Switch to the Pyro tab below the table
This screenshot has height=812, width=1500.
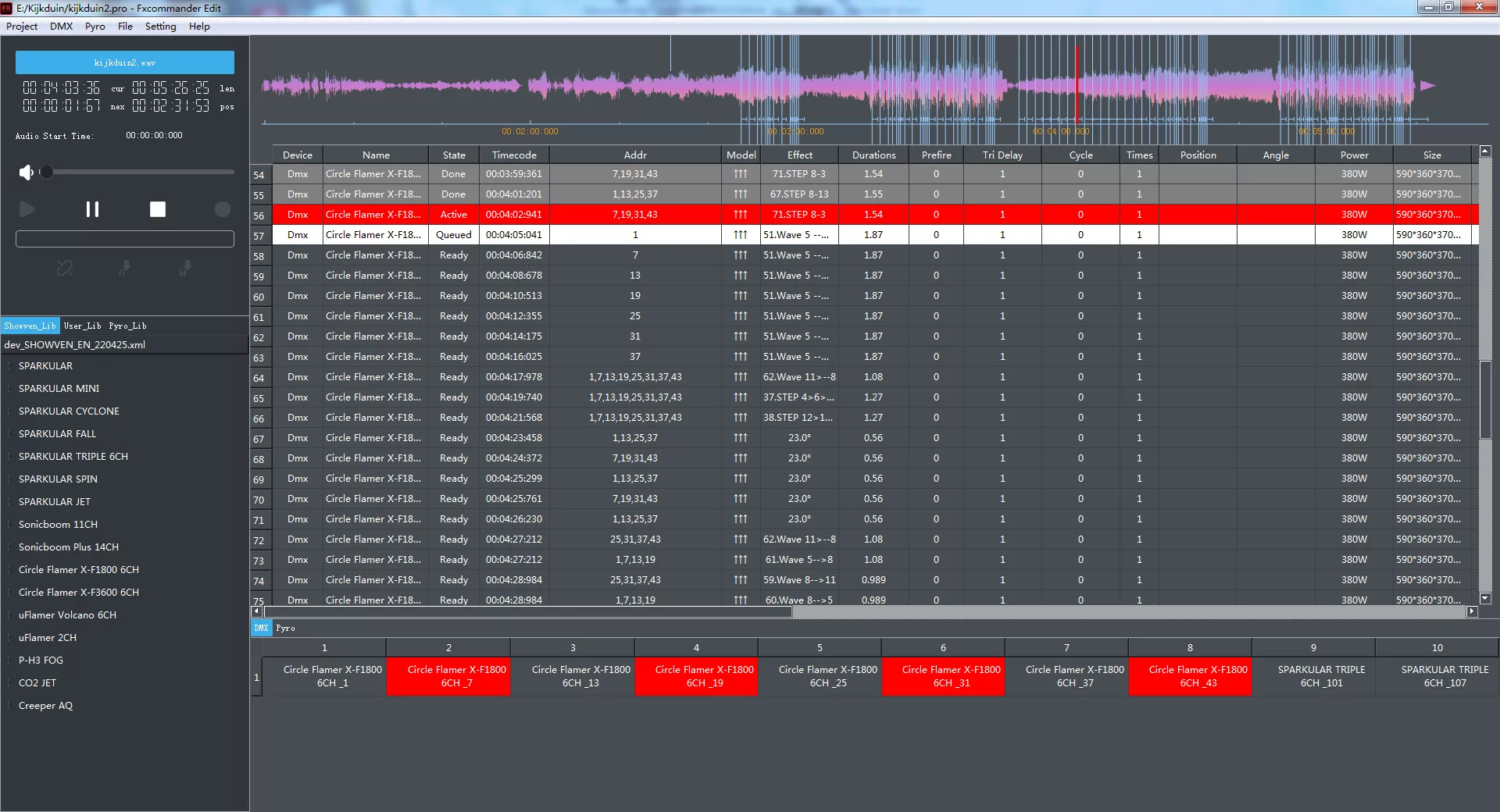tap(285, 628)
